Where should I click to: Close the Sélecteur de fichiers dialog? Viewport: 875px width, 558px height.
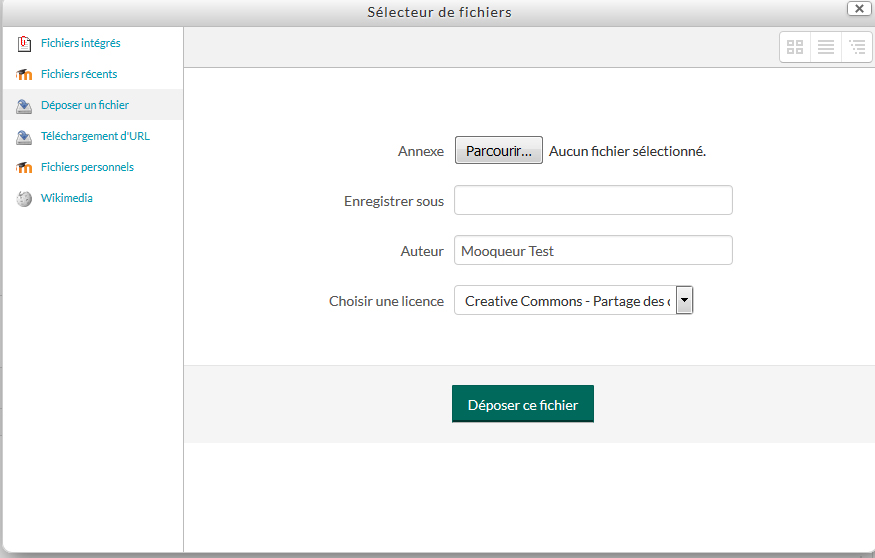pos(857,8)
